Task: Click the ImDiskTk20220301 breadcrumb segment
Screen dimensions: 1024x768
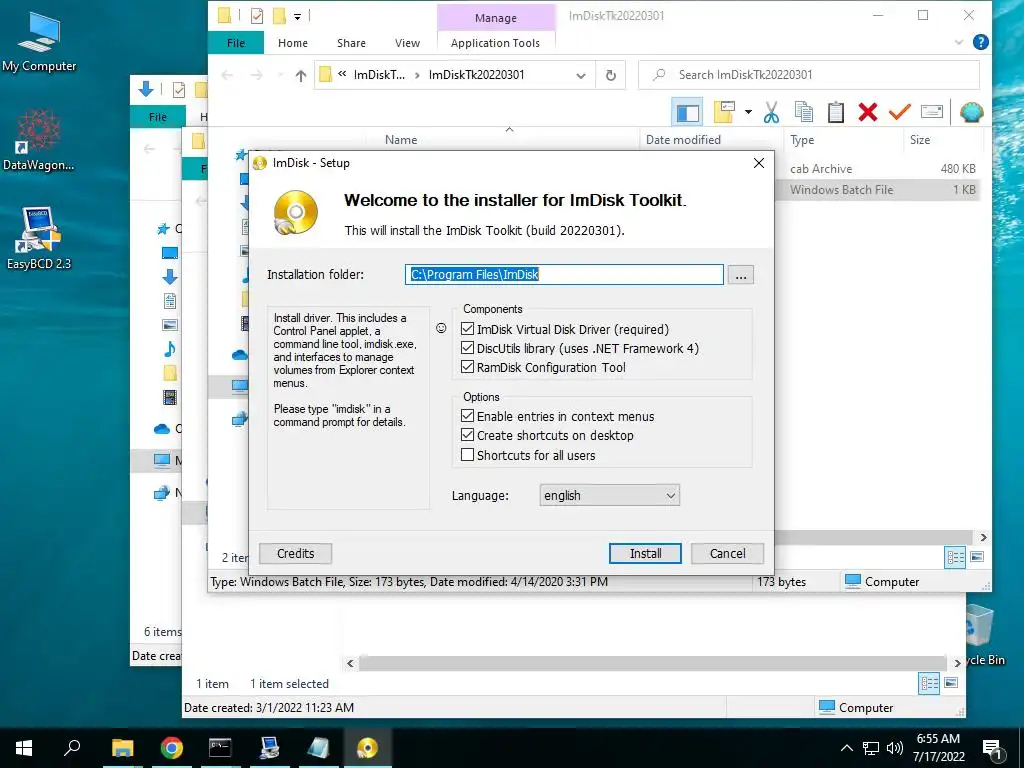Action: (x=476, y=75)
